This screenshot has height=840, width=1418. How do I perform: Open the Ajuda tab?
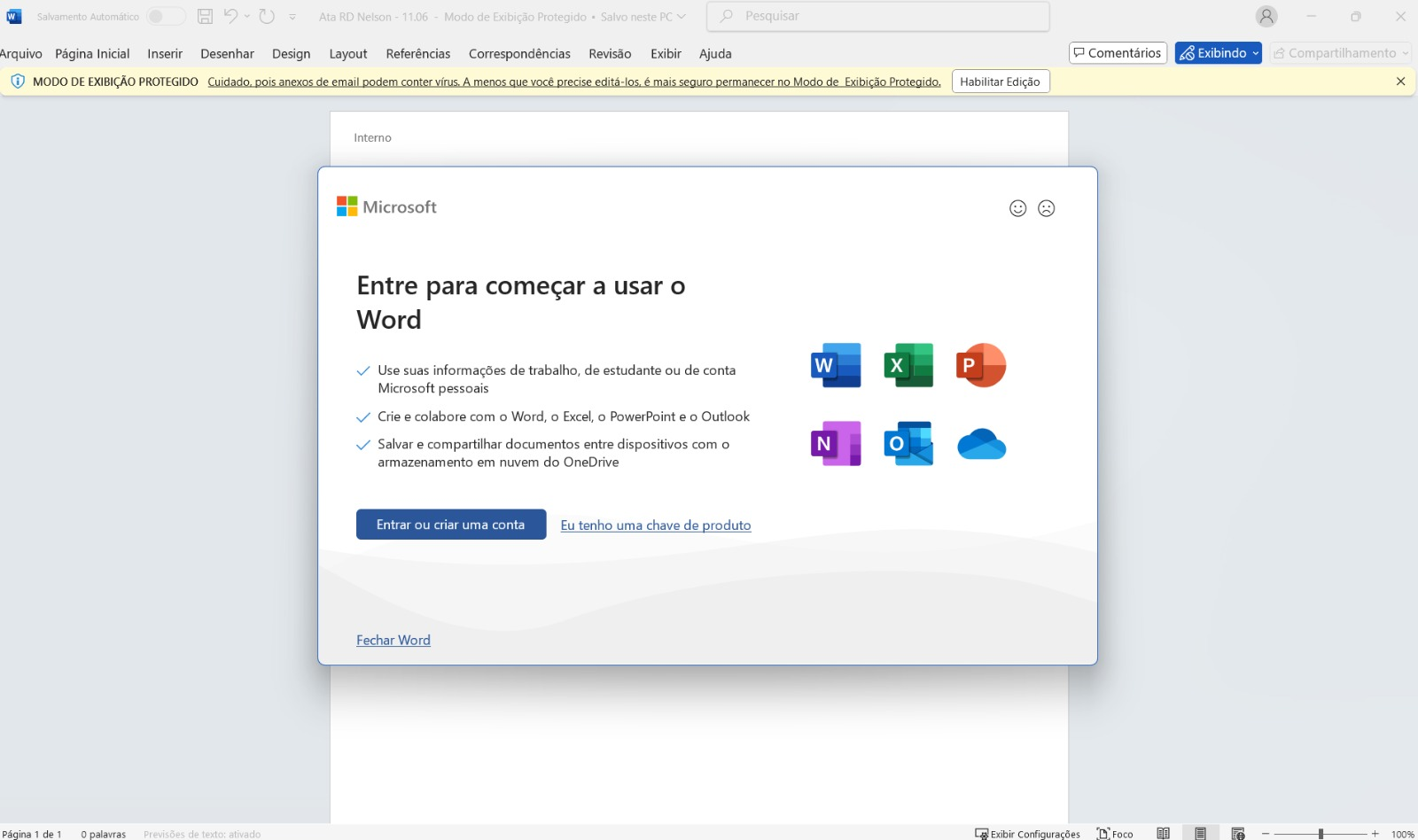715,54
